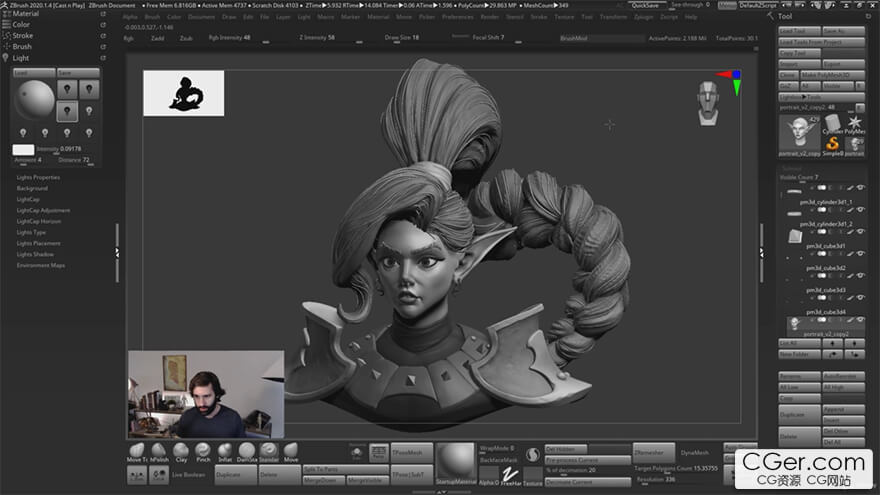Expand the Lights Placement section
880x495 pixels.
[x=38, y=244]
